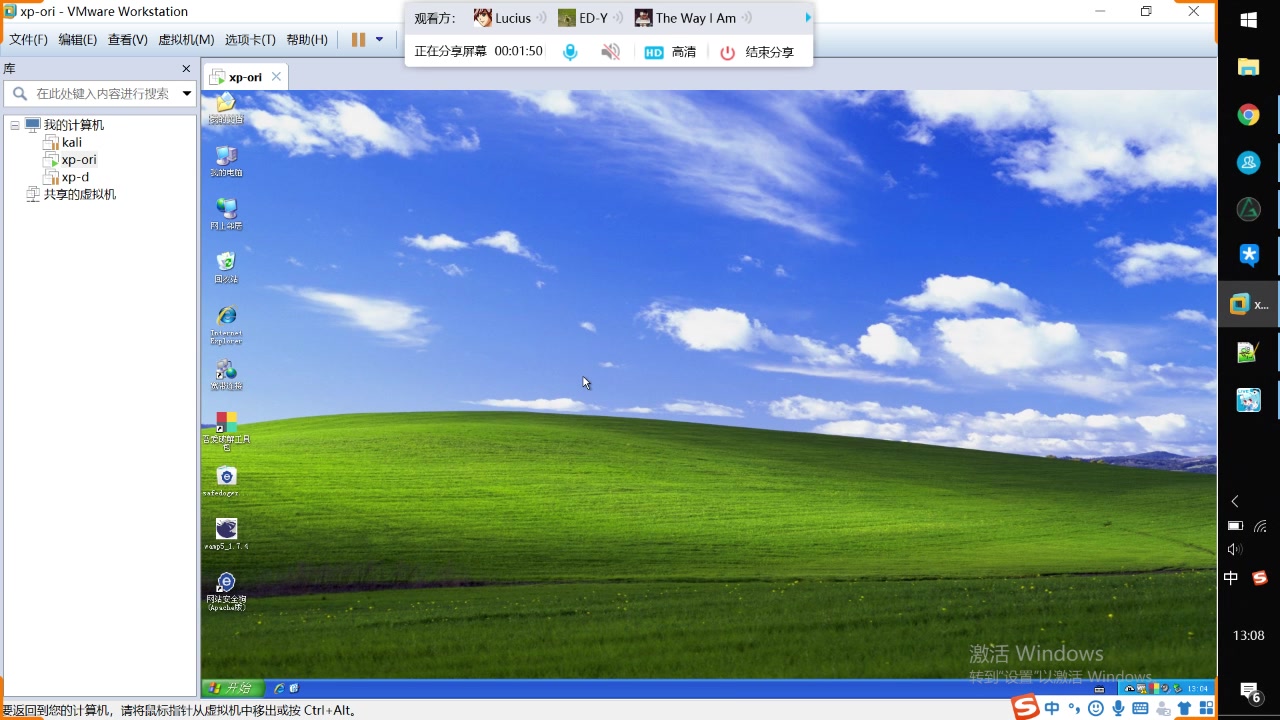Click the Sogou S logo on IME bar
Viewport: 1280px width, 720px height.
[x=1025, y=707]
